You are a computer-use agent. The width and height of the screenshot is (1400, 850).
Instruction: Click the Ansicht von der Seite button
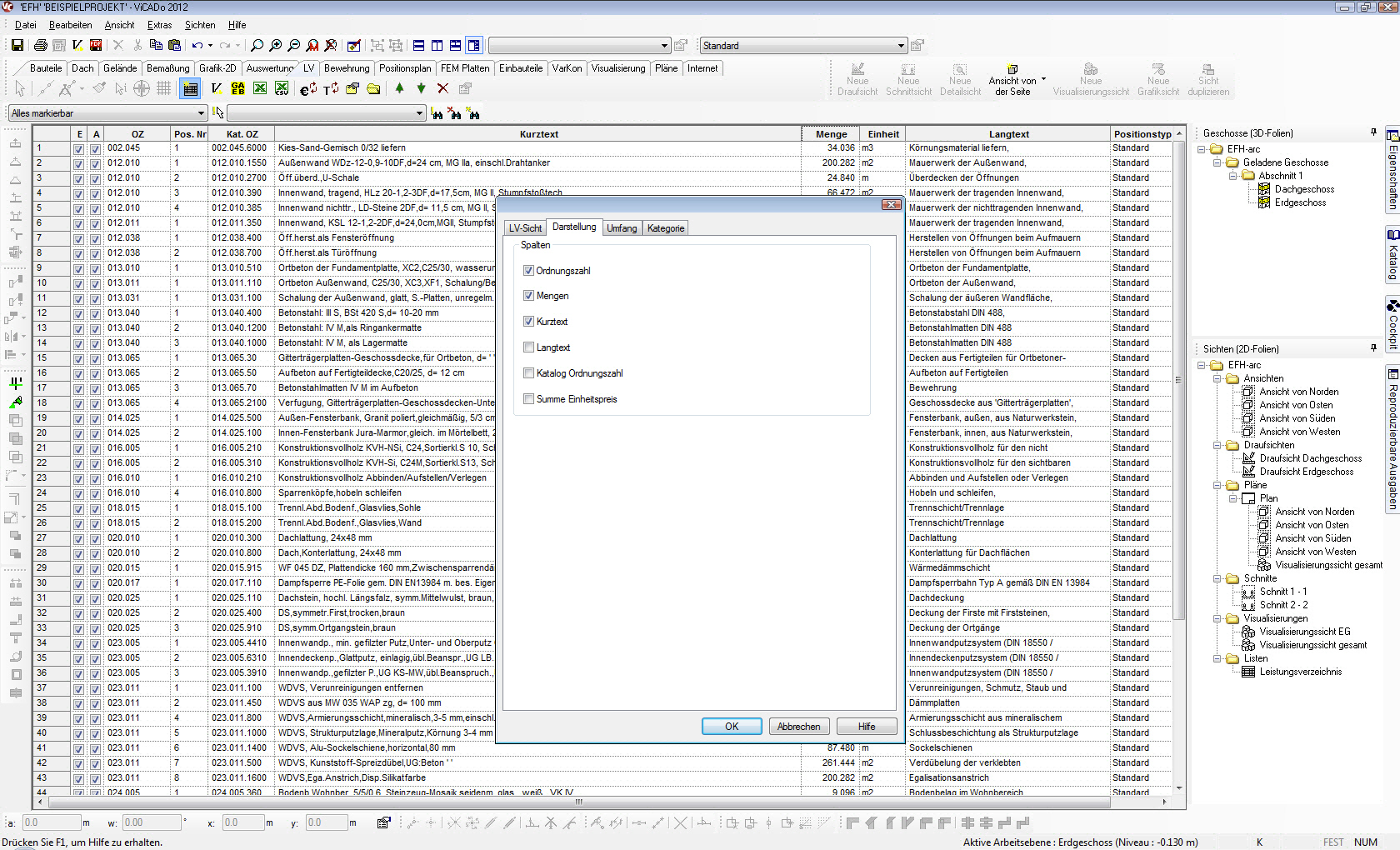point(1012,80)
